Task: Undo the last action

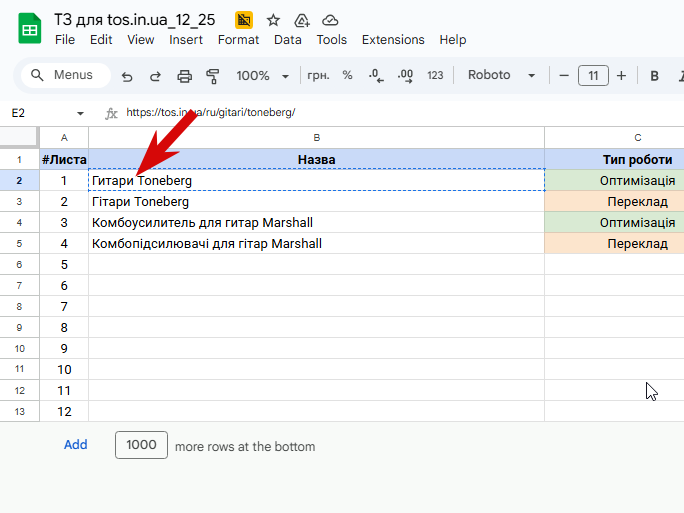Action: pos(127,76)
